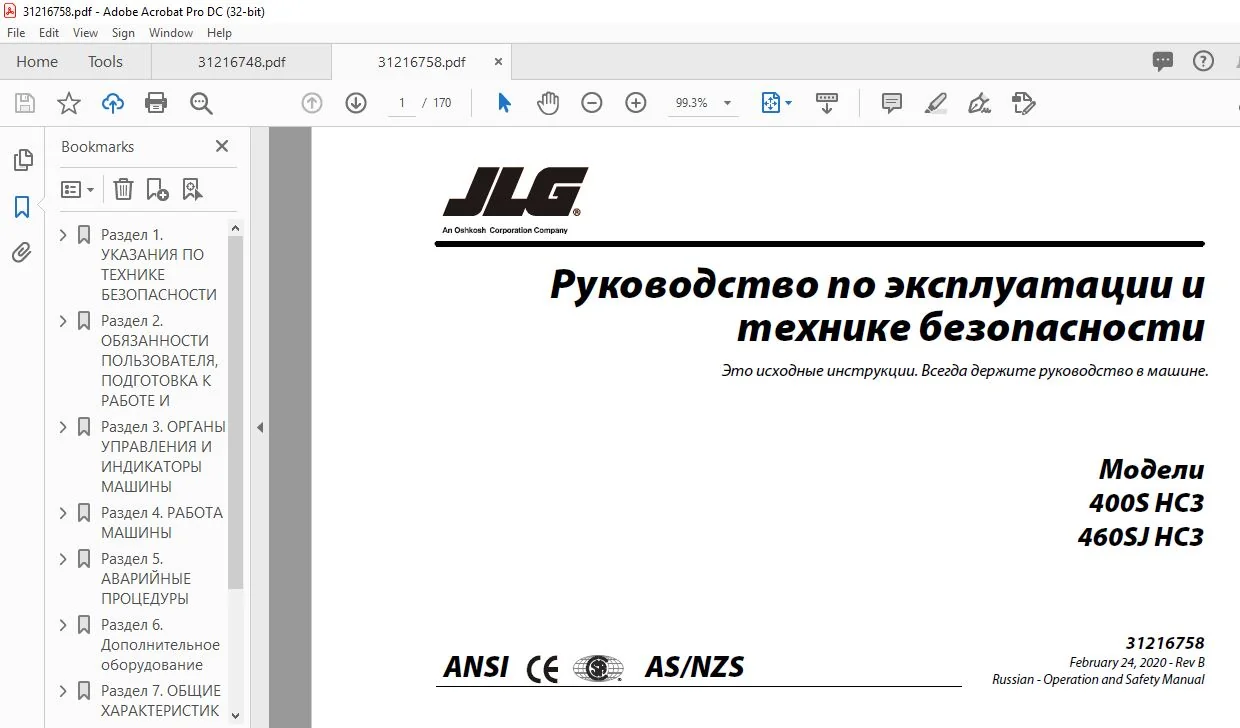Go to next page arrow

pos(356,103)
